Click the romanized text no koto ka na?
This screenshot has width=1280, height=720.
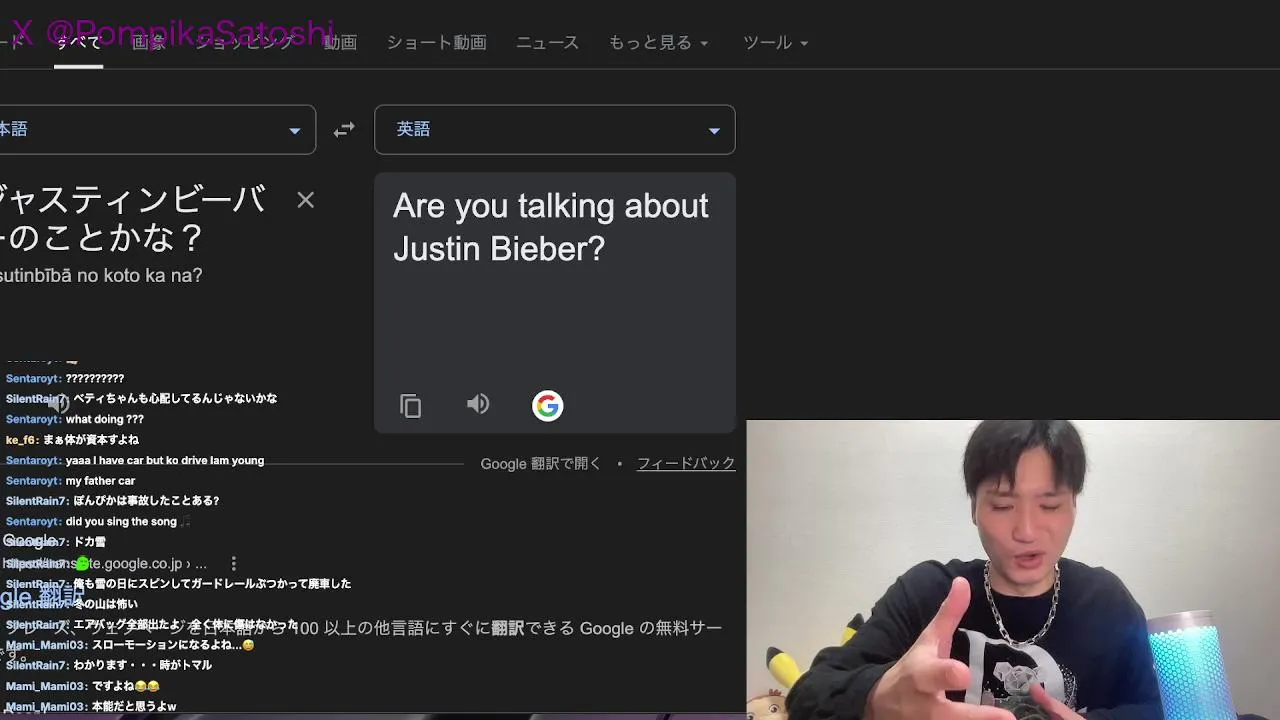click(138, 275)
